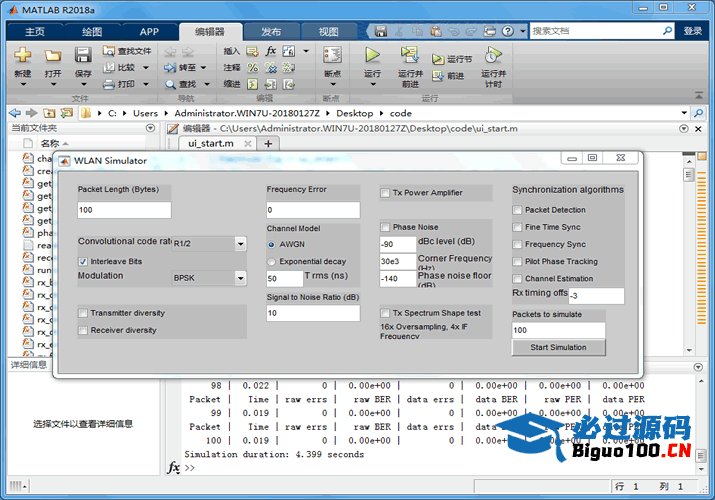Click the Run Section icon
This screenshot has width=715, height=500.
pyautogui.click(x=438, y=59)
